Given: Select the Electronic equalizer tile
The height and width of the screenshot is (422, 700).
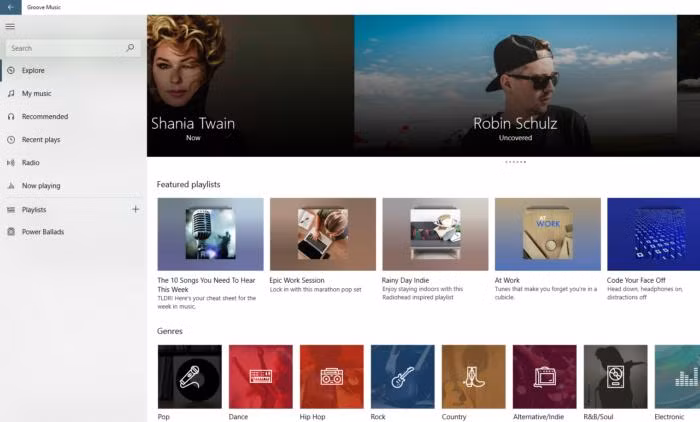Looking at the screenshot, I should pos(677,376).
